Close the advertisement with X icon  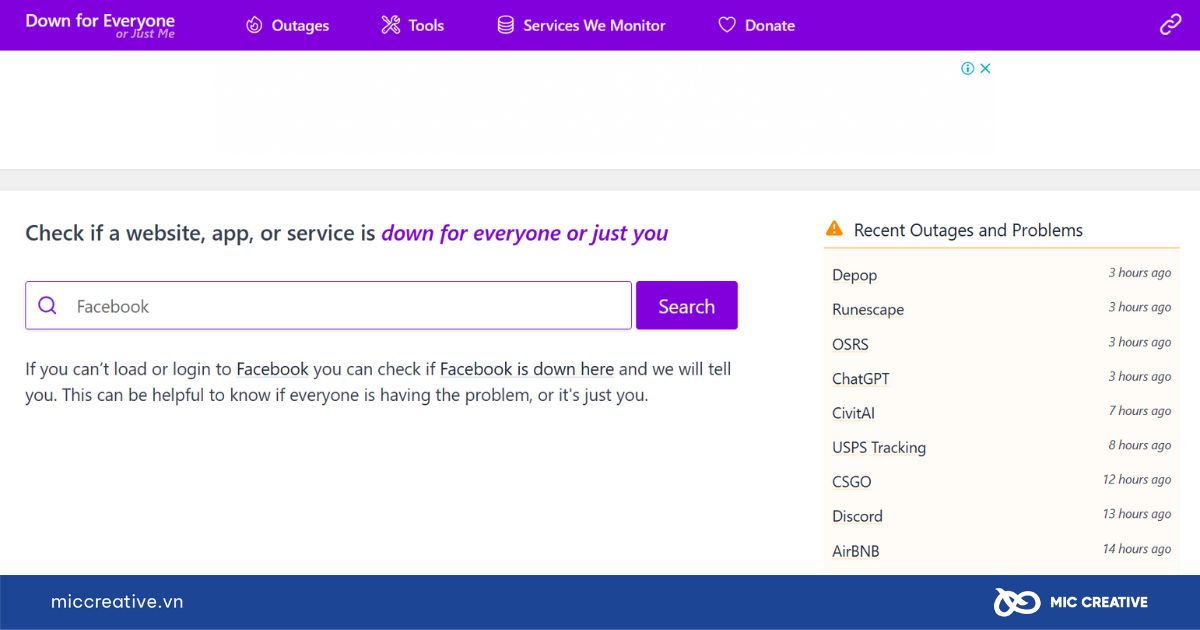tap(985, 68)
